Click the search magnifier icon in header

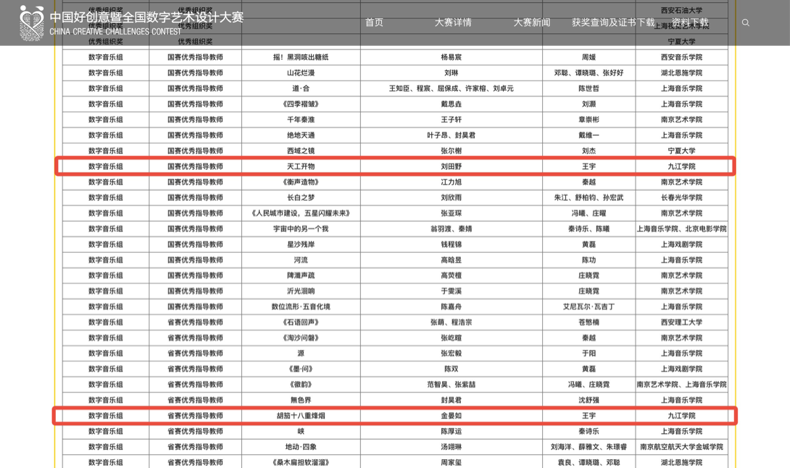(745, 22)
